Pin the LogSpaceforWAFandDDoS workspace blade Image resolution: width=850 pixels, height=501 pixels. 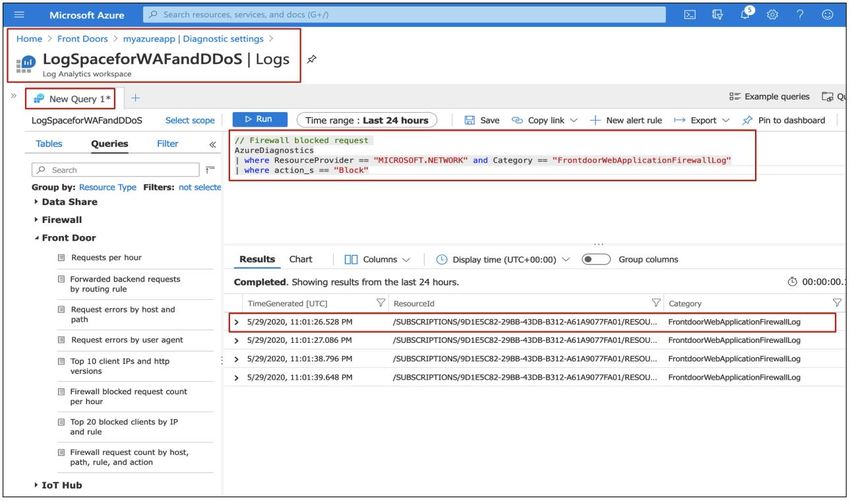tap(312, 60)
